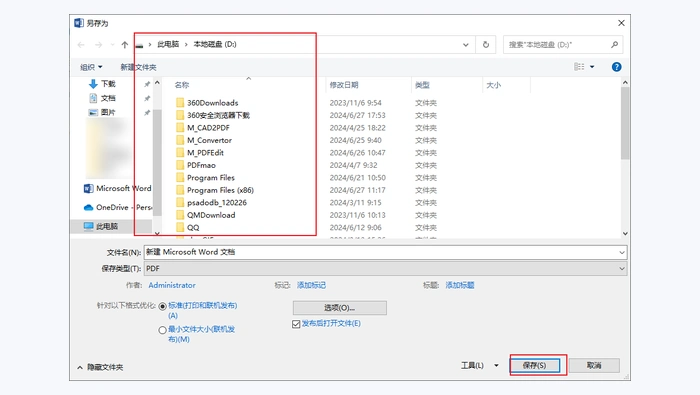Screen dimensions: 700x395
Task: Click the navigation pane scroll up arrow
Action: point(157,83)
